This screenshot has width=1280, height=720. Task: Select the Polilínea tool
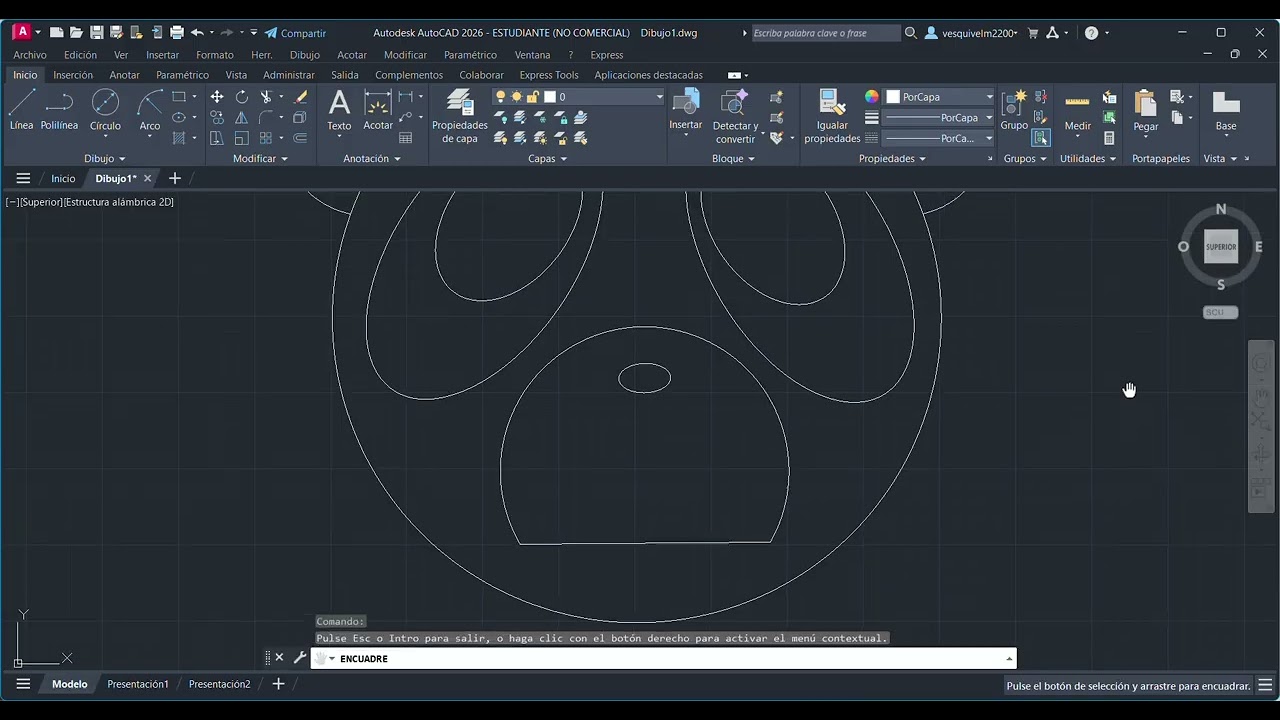click(60, 110)
